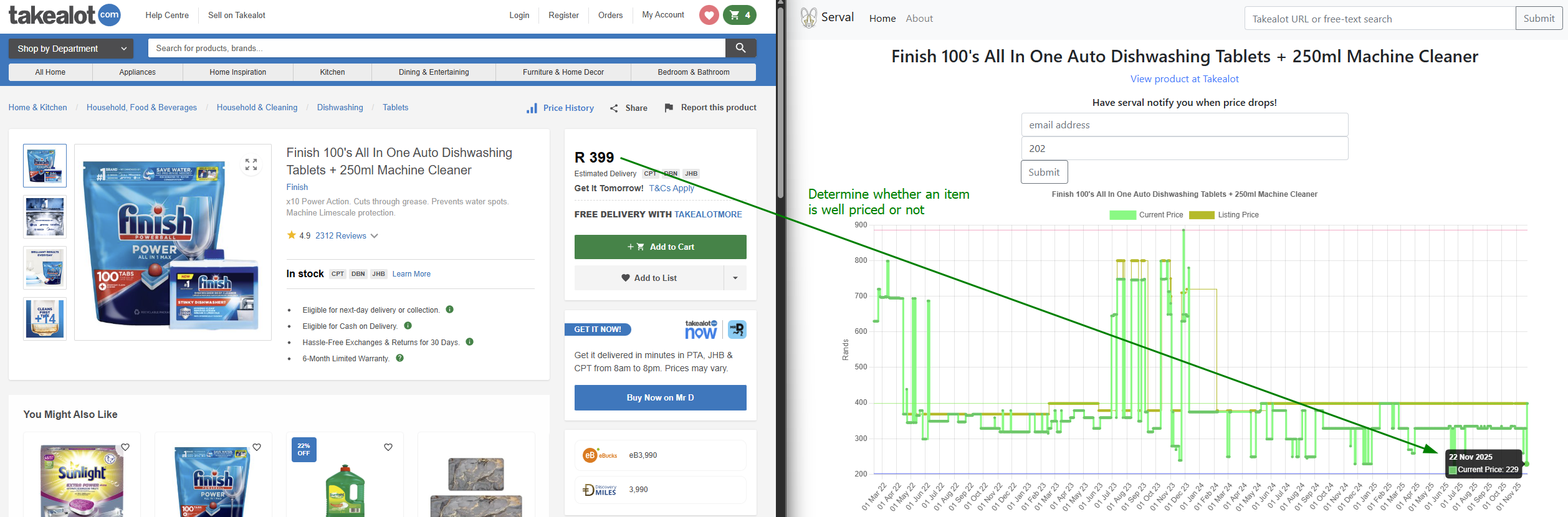Screen dimensions: 1568x517
Task: Open the About page in Serval
Action: pyautogui.click(x=919, y=19)
